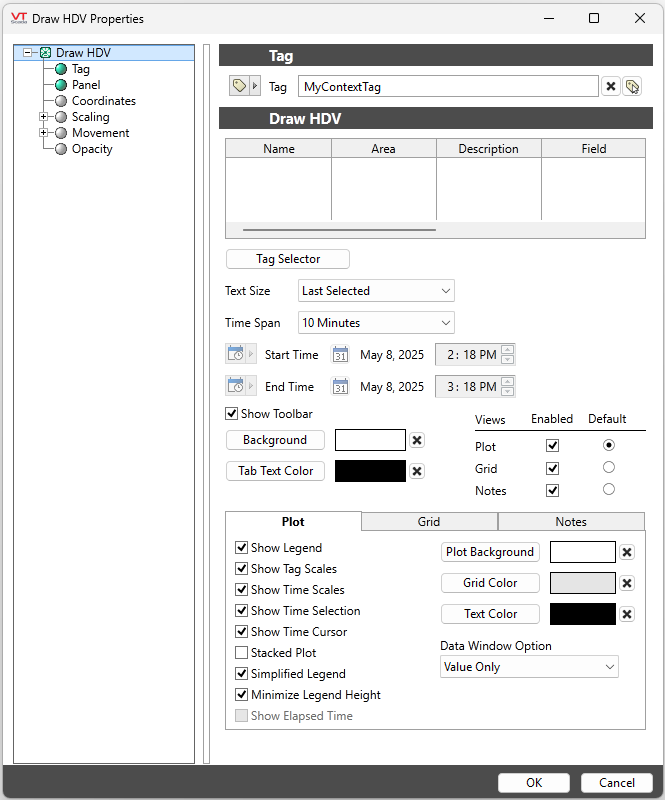Screen dimensions: 665x800
Task: Click the Tag Selector button
Action: 288,259
